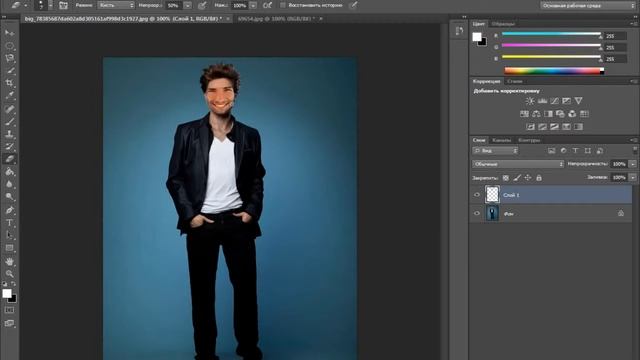
Task: Select the Path Selection tool
Action: point(9,235)
